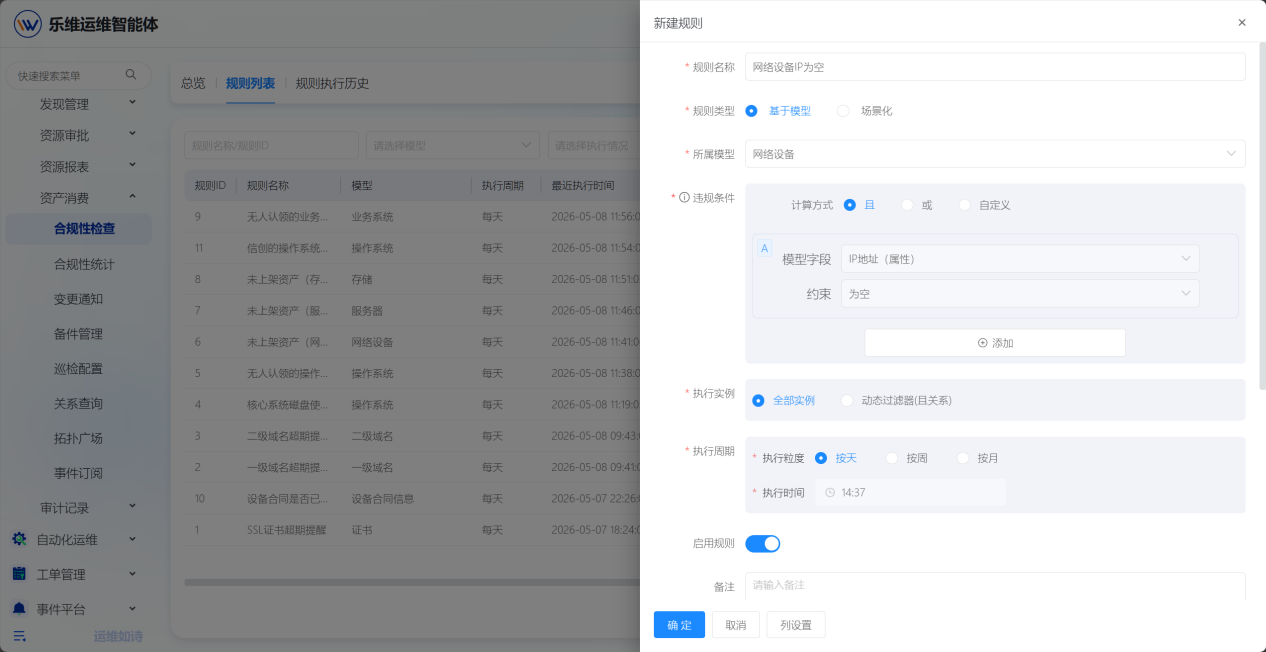The image size is (1266, 652).
Task: Click the 添加 condition button
Action: (x=995, y=343)
